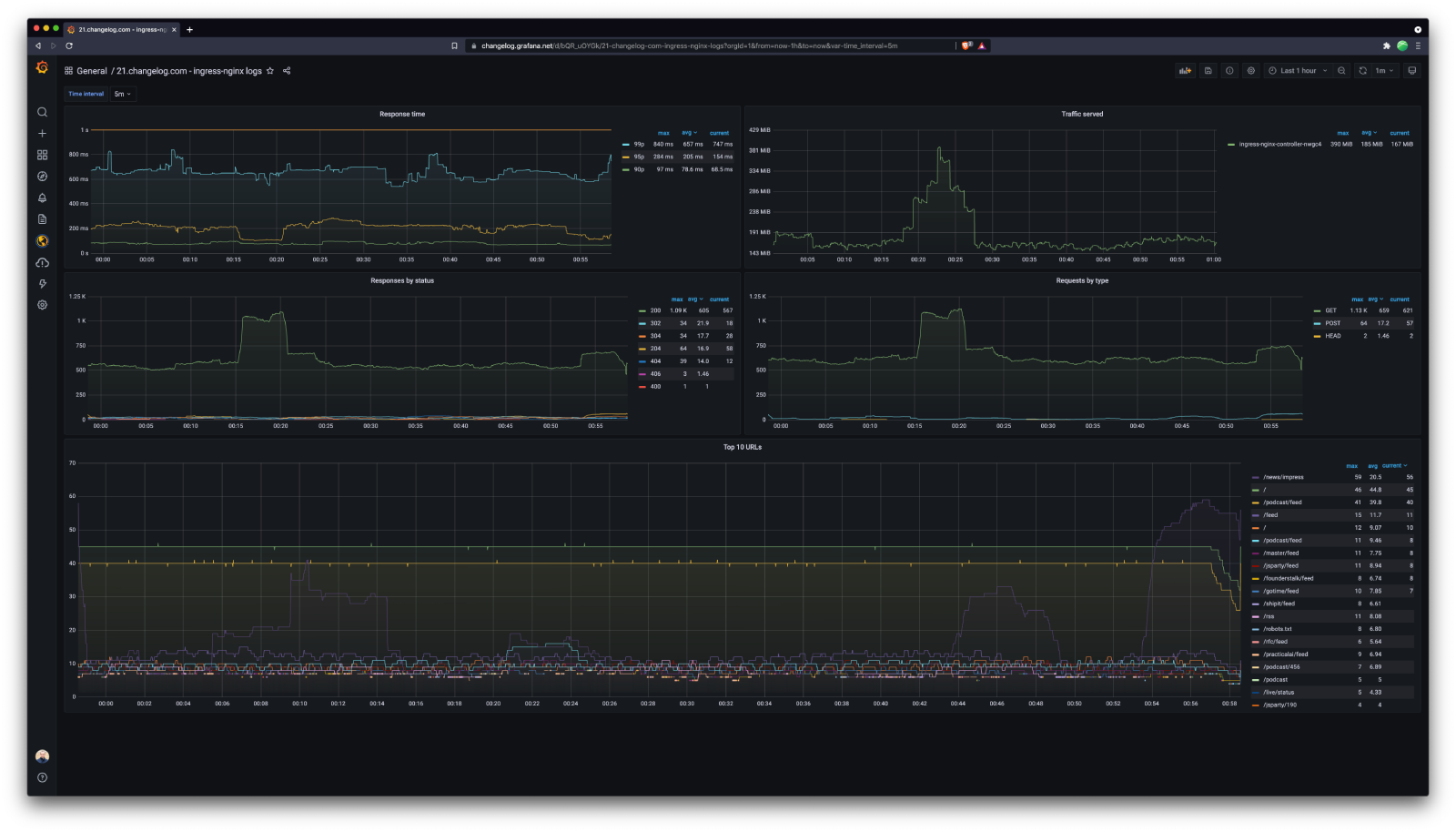Screen dimensions: 1456x832
Task: Open Alerting via the bell icon
Action: 42,198
